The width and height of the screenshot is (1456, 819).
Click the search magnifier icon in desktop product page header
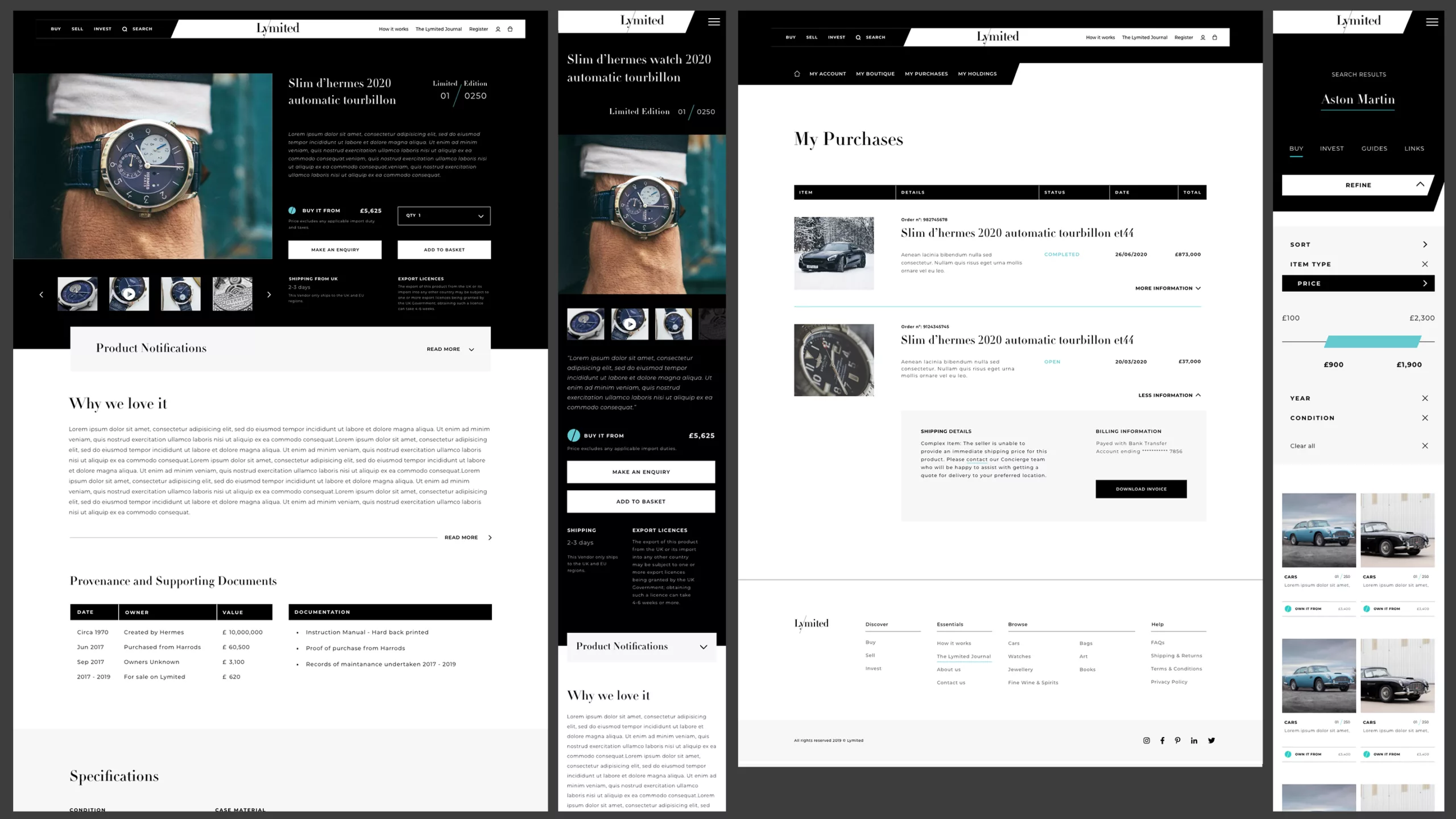click(125, 29)
